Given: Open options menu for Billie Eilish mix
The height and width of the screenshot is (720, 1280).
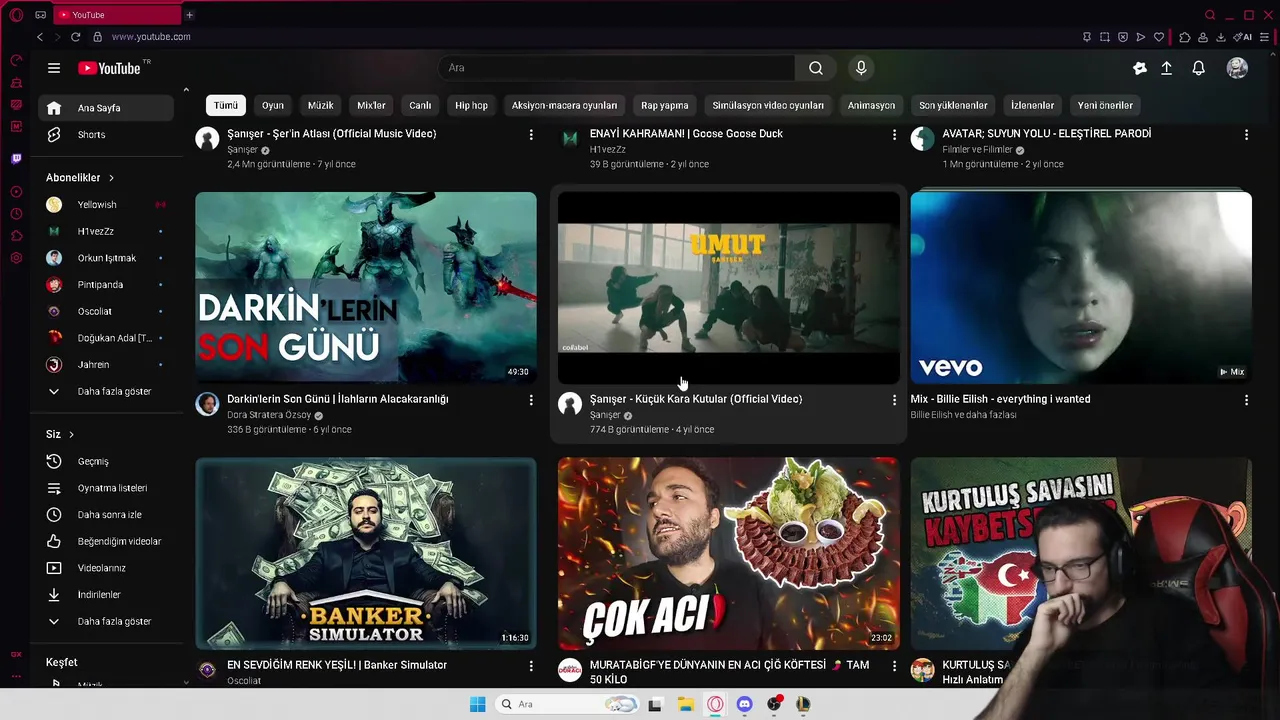Looking at the screenshot, I should coord(1246,400).
